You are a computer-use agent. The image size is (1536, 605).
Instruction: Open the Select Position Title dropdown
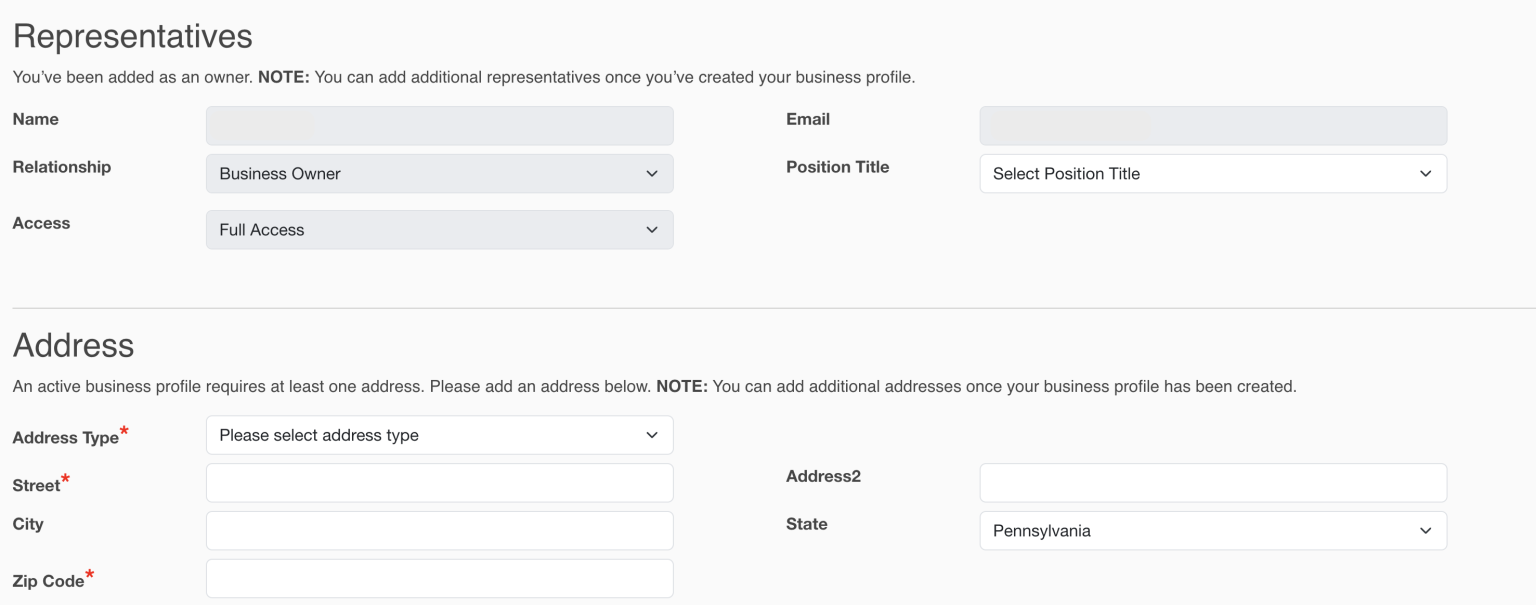click(1213, 173)
